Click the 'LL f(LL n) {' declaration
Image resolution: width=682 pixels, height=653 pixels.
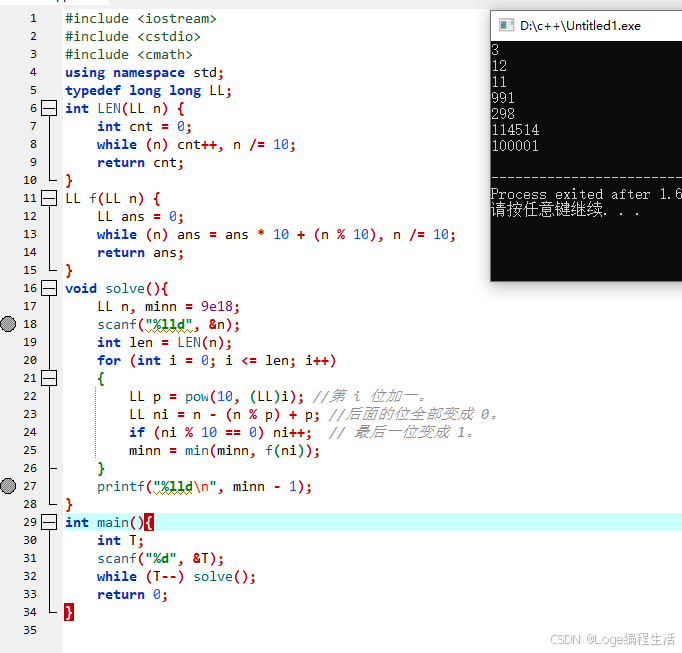pyautogui.click(x=113, y=198)
